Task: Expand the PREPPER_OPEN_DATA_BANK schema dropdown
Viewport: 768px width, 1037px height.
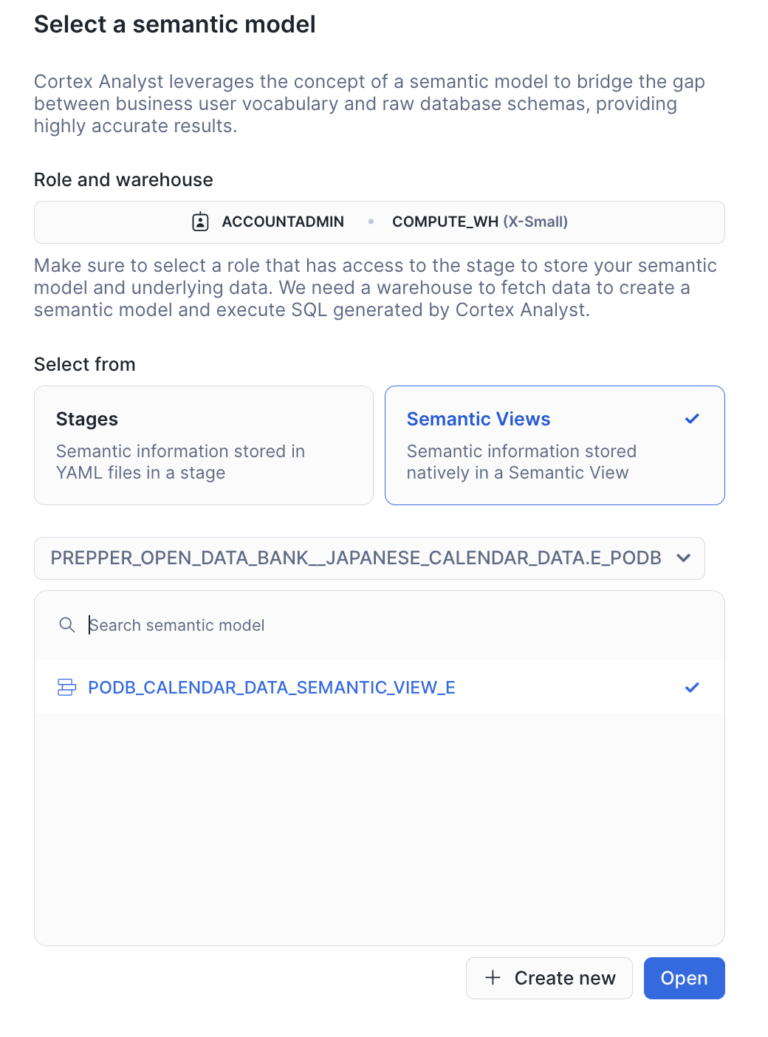Action: point(370,558)
